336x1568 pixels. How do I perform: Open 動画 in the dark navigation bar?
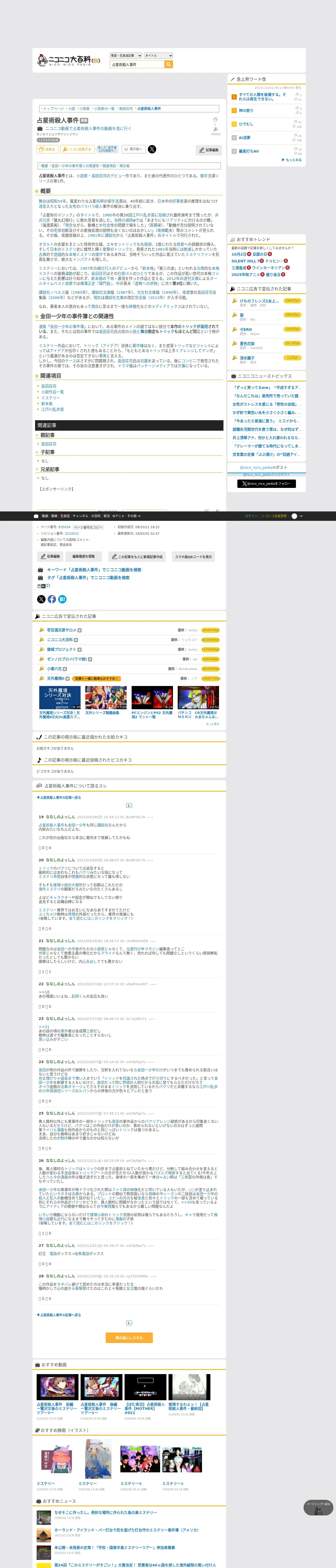click(45, 516)
